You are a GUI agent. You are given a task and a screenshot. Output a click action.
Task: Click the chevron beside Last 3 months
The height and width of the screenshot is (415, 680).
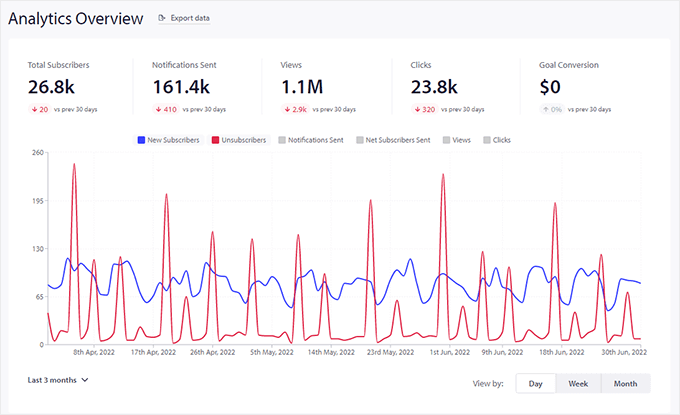85,380
